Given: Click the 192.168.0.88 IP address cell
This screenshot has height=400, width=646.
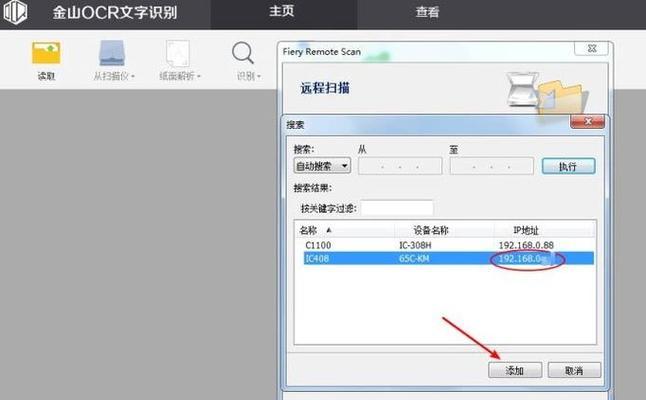Looking at the screenshot, I should tap(526, 245).
